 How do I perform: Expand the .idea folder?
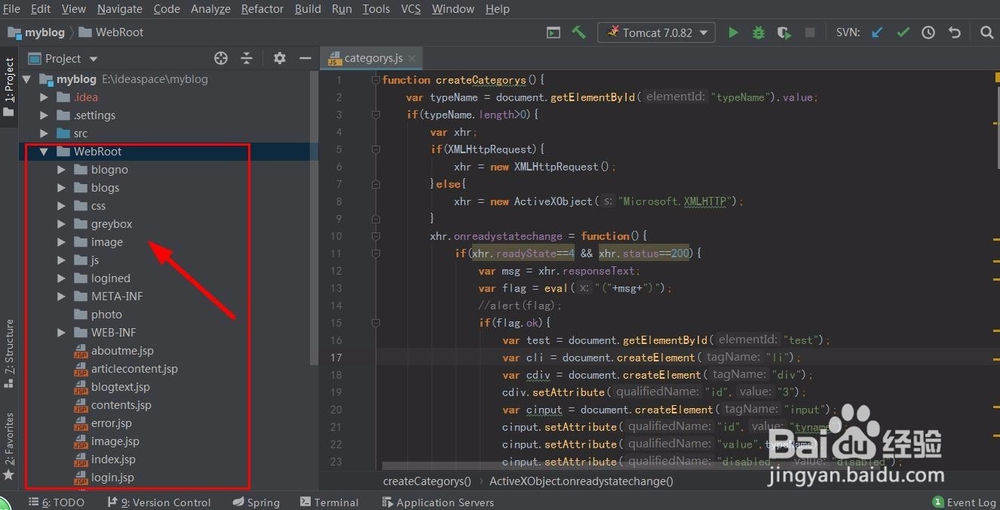[44, 98]
